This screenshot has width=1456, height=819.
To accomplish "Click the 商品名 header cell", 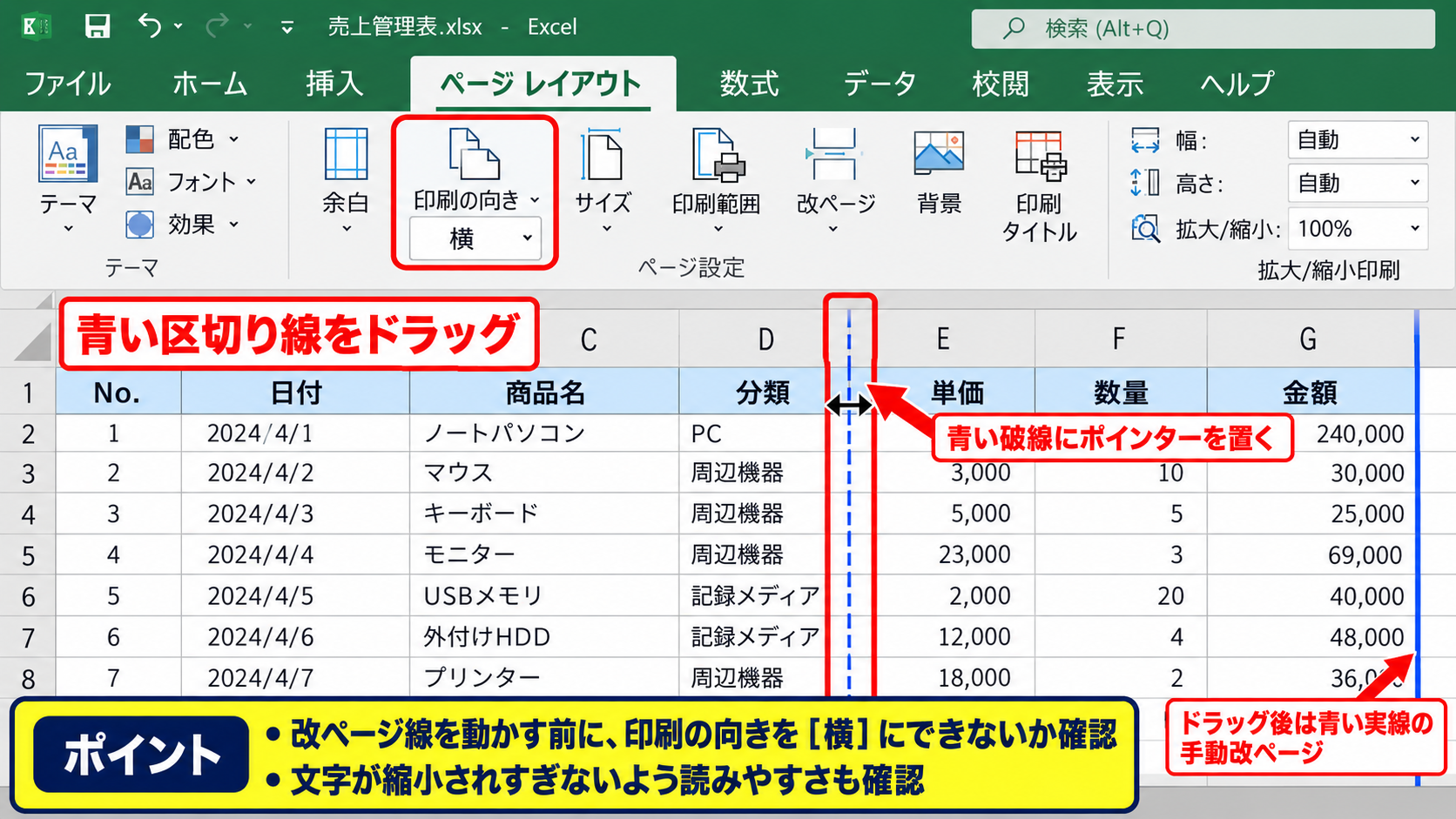I will 544,393.
